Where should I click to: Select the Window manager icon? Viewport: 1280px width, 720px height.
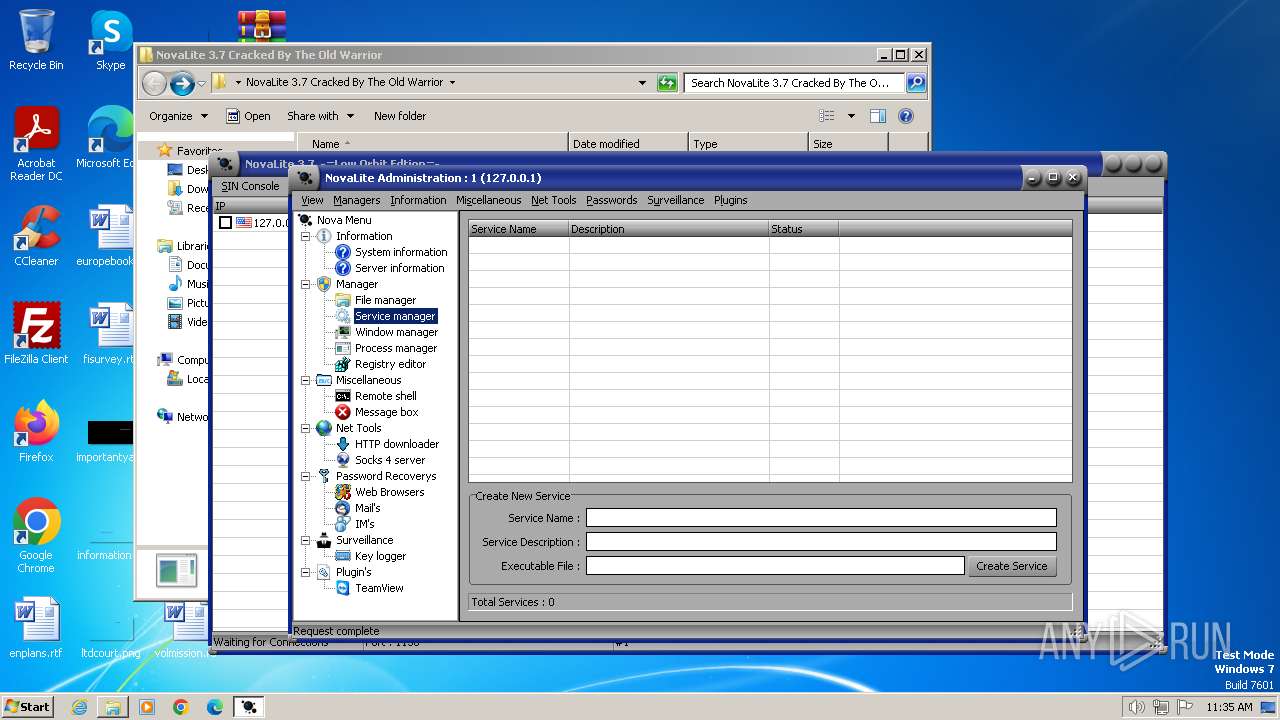(343, 332)
